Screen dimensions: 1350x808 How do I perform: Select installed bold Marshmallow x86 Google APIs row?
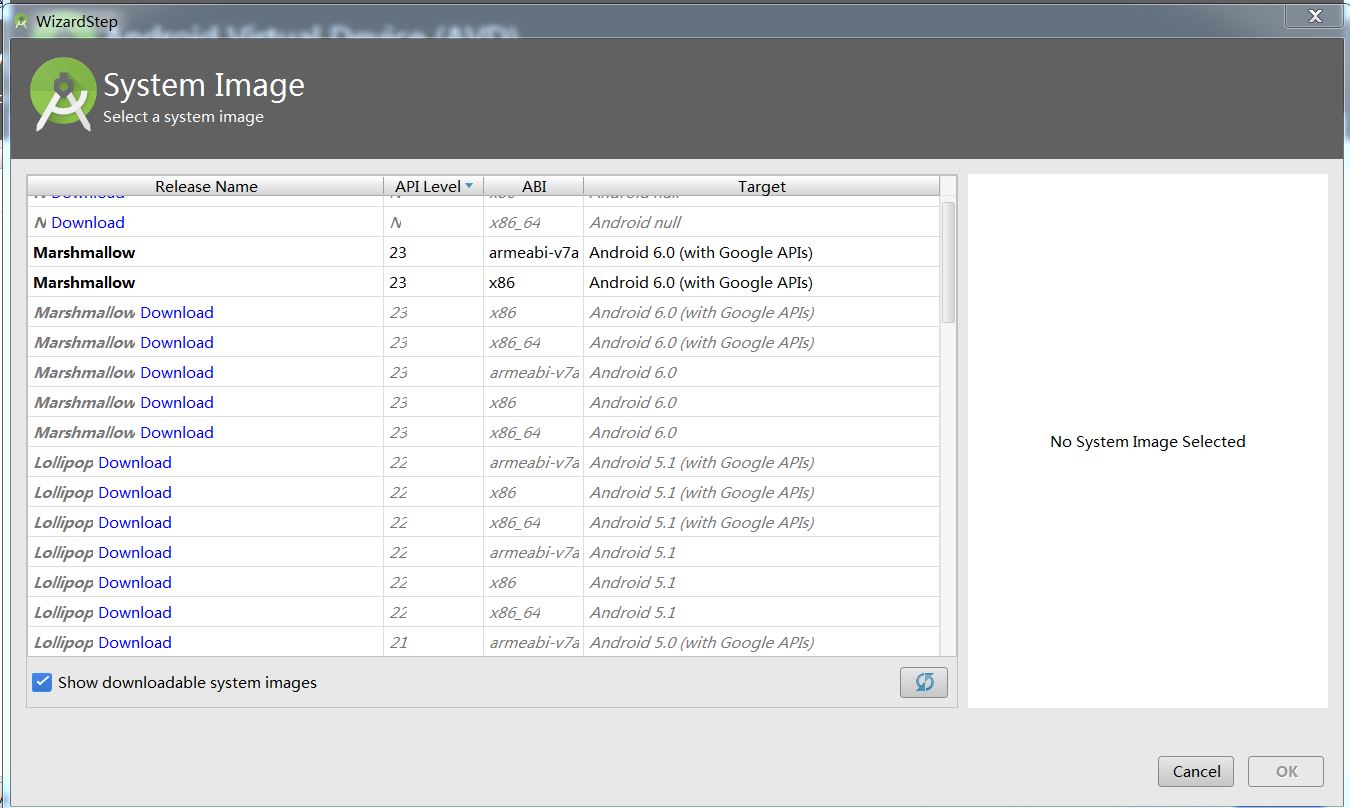click(x=483, y=282)
